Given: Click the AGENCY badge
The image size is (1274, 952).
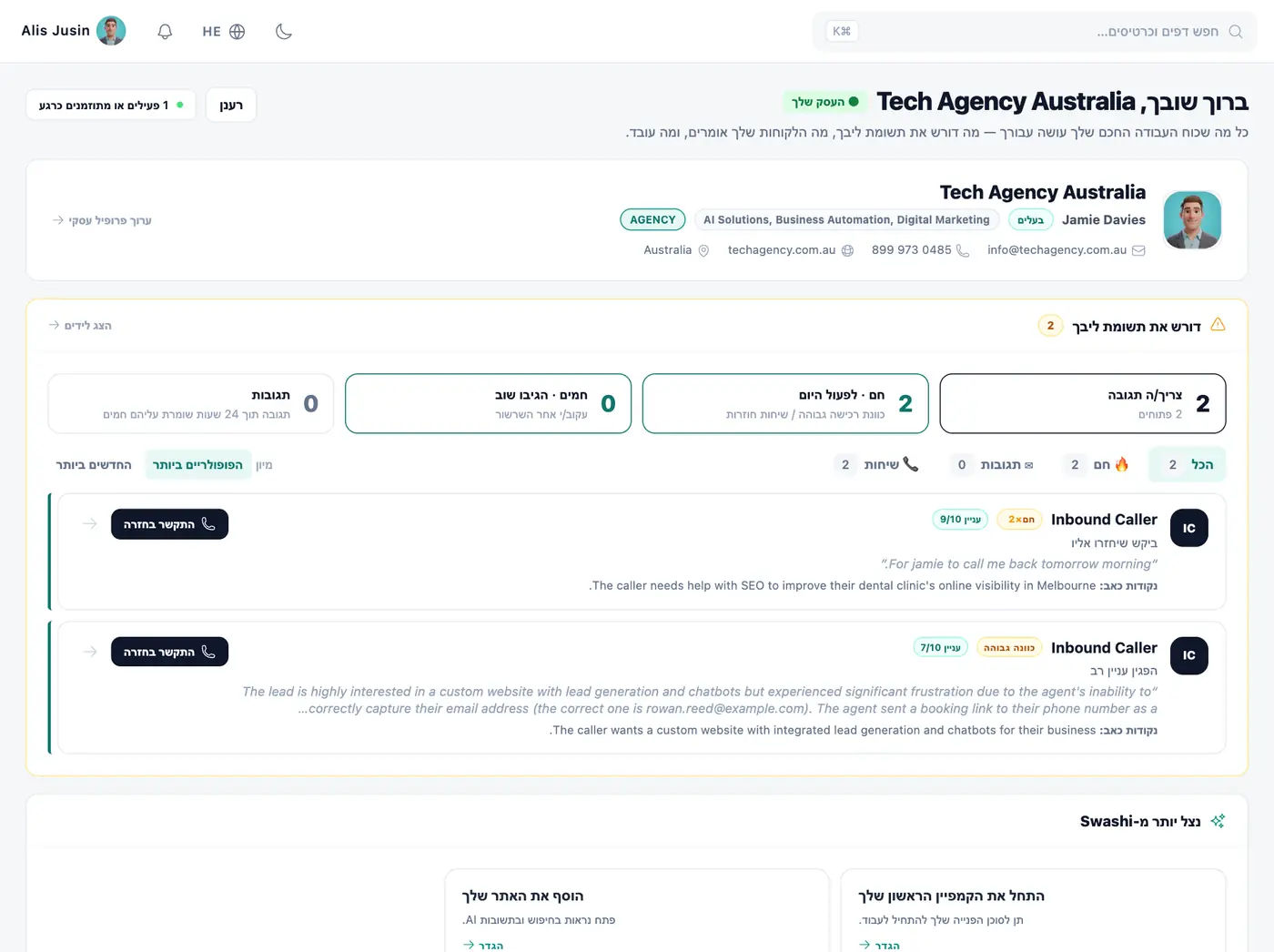Looking at the screenshot, I should click(652, 219).
